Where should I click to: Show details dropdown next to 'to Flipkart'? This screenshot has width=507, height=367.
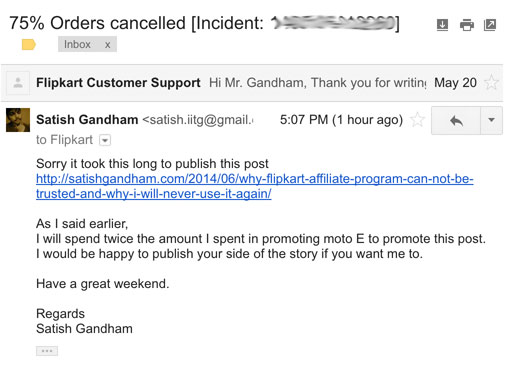(105, 140)
